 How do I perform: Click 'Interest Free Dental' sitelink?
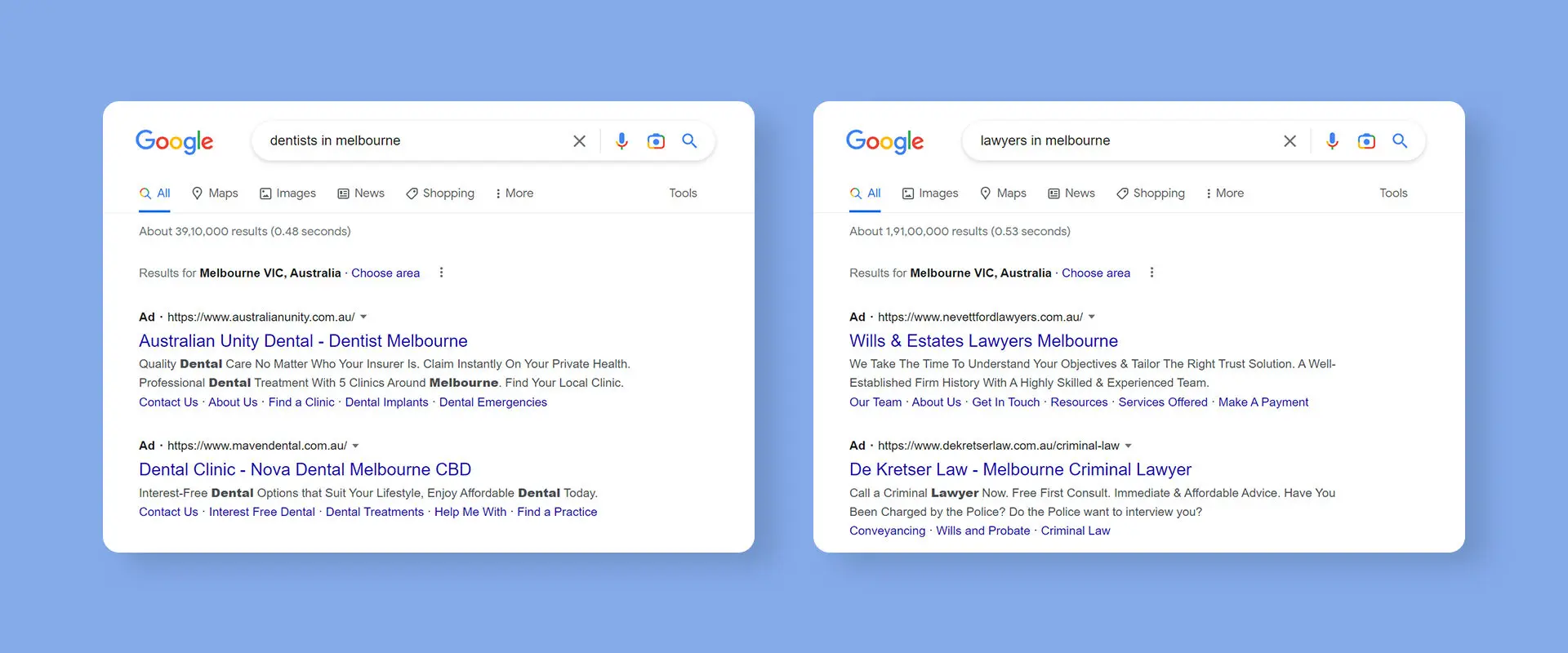[x=261, y=512]
